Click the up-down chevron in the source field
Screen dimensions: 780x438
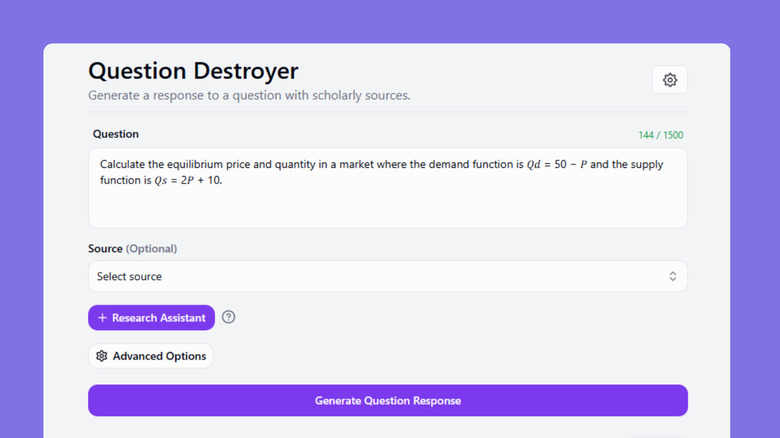point(672,276)
